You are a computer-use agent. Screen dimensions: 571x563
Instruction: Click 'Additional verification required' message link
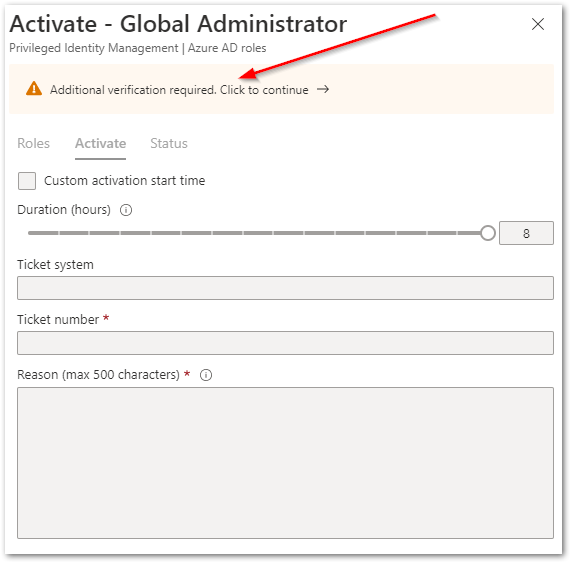(133, 90)
